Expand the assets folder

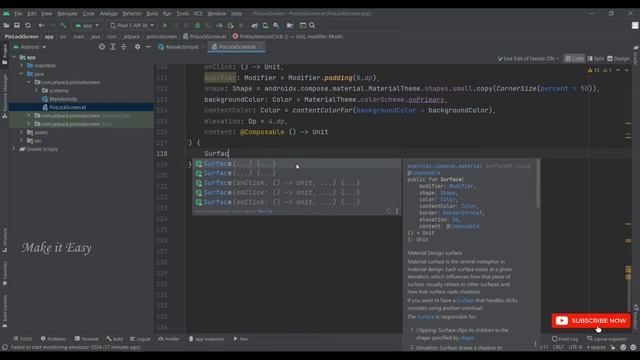[x=22, y=132]
